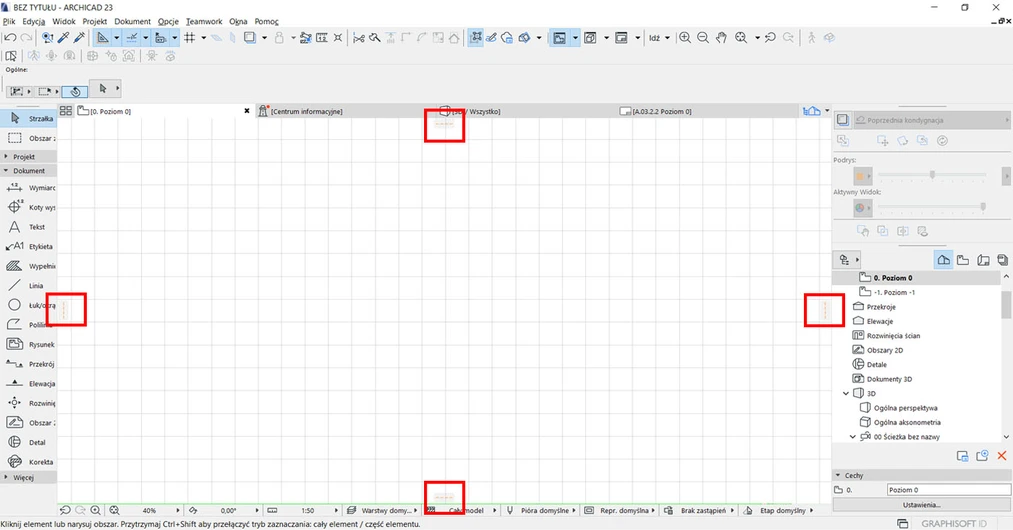This screenshot has height=530, width=1013.
Task: Open the Teamwork menu
Action: 204,21
